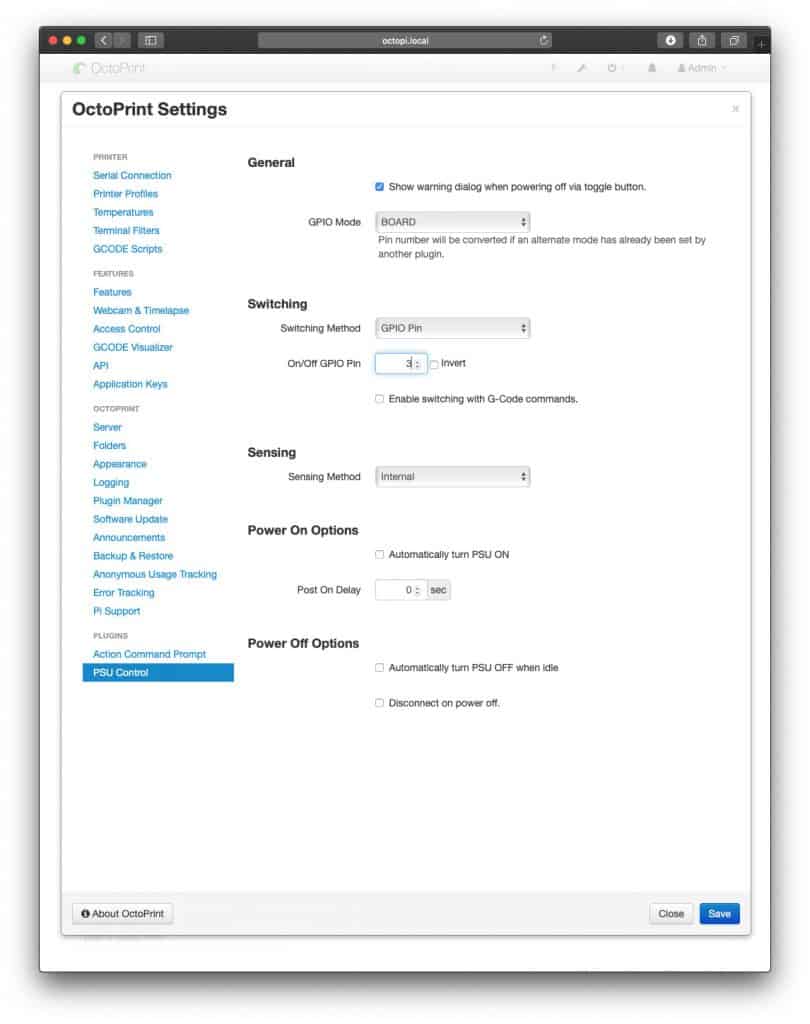Go to Folders settings

point(109,445)
